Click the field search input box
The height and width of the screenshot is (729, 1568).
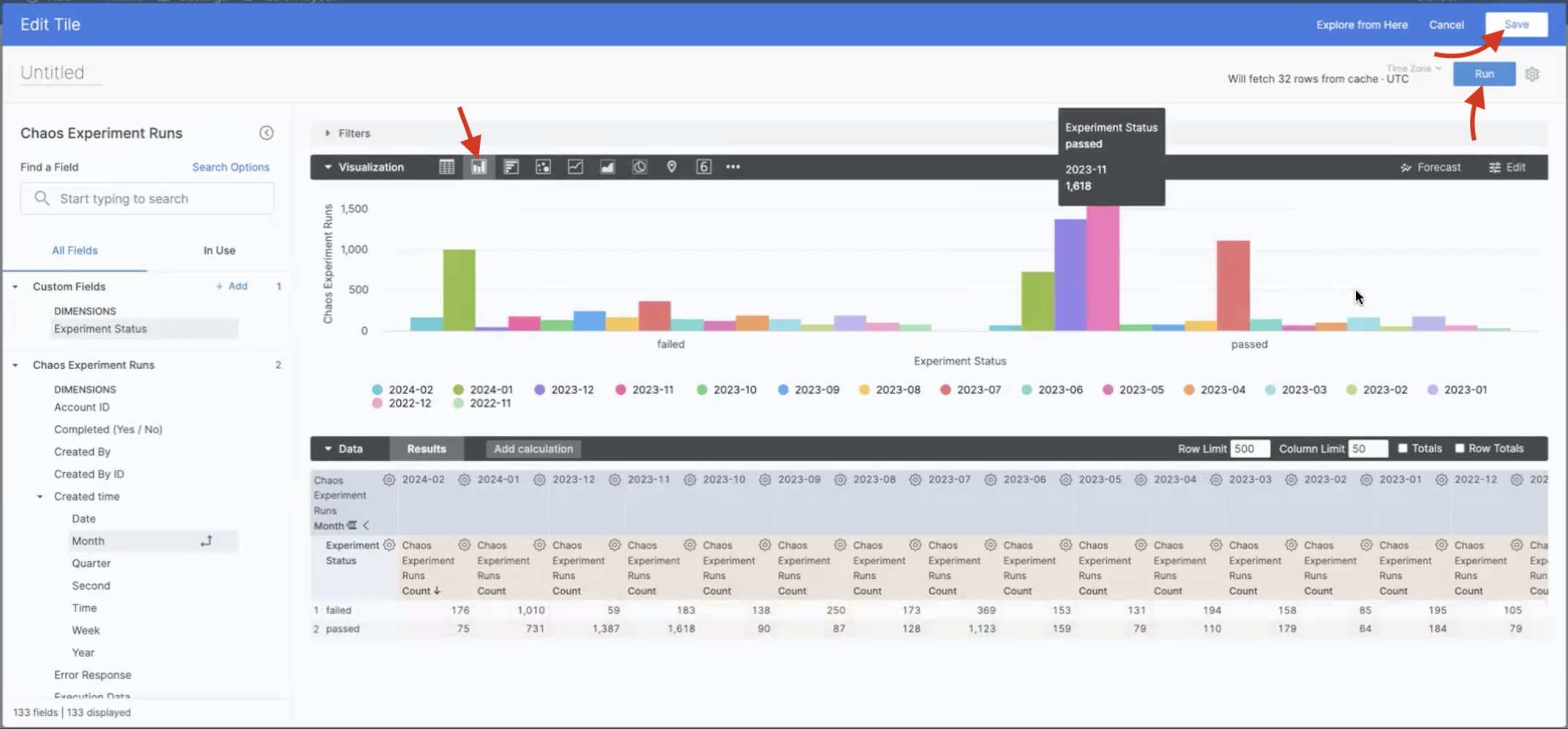147,198
